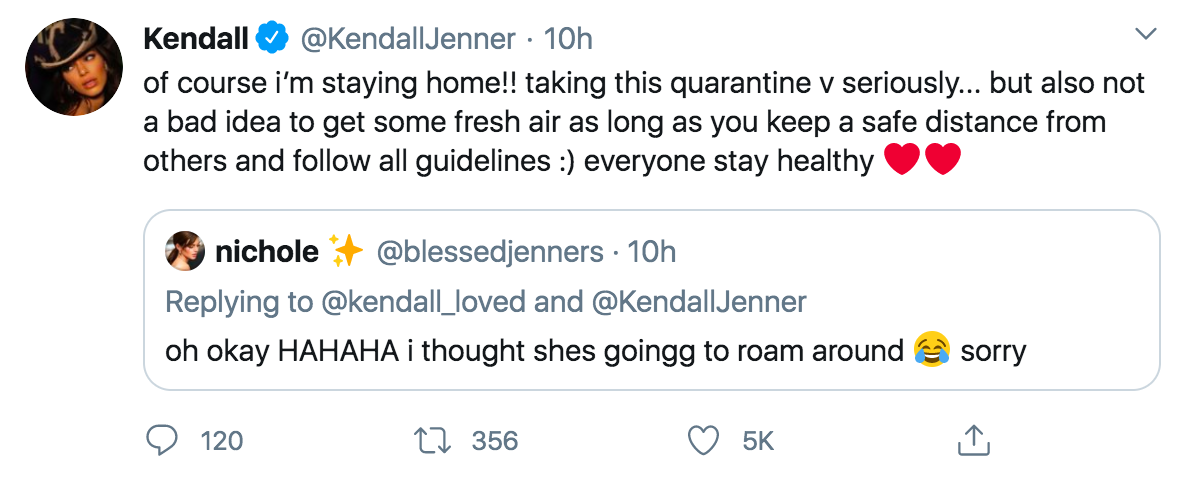Click nichole's small avatar in quoted tweet

point(185,251)
